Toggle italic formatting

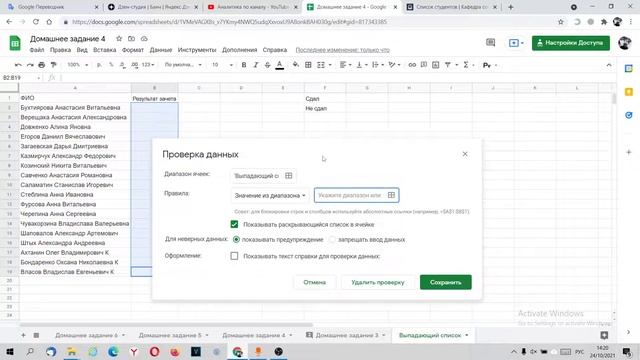click(256, 65)
